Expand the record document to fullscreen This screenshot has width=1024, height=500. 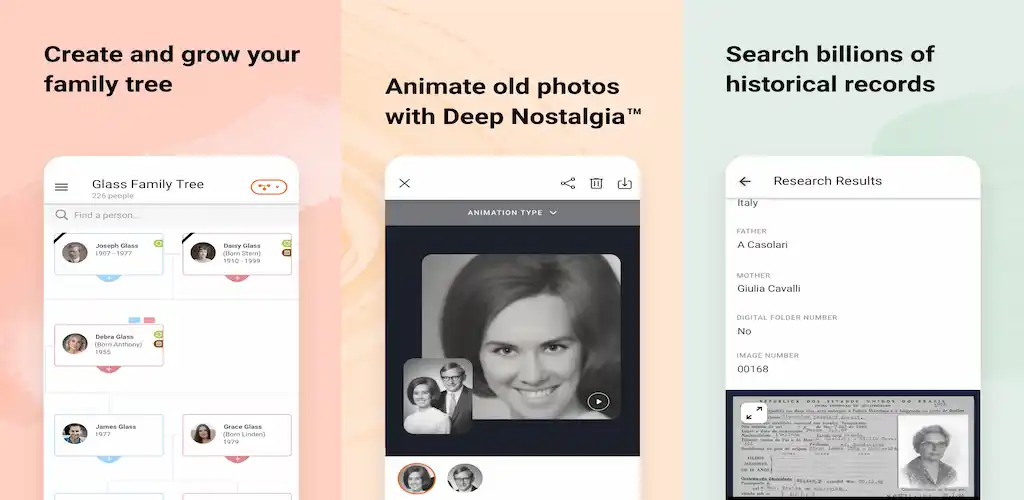point(754,413)
